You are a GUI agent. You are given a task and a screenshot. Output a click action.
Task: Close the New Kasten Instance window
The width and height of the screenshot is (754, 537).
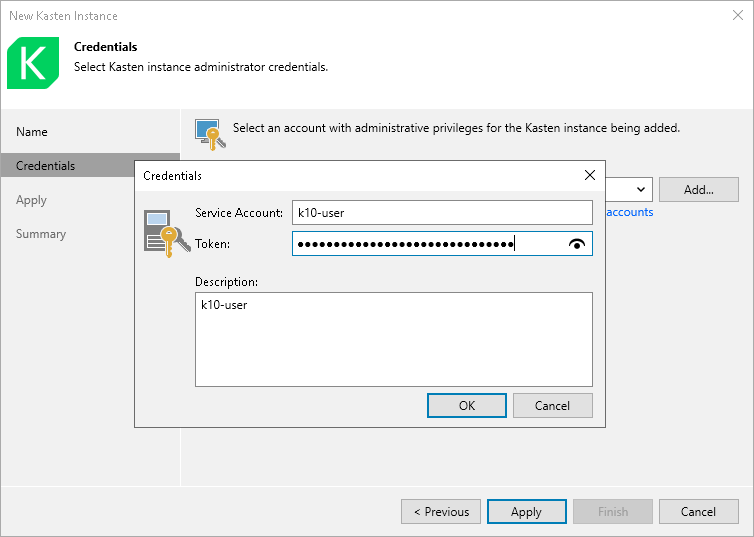[x=738, y=15]
